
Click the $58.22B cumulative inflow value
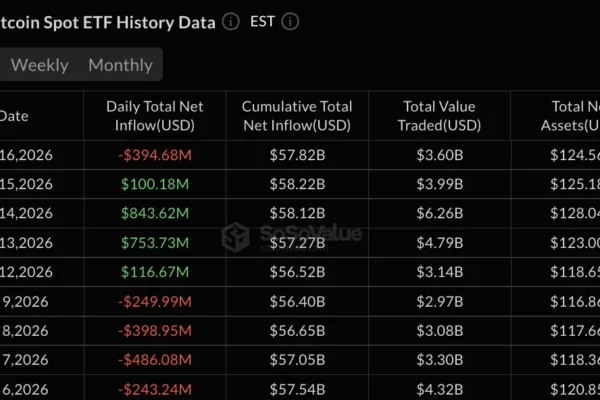click(297, 184)
